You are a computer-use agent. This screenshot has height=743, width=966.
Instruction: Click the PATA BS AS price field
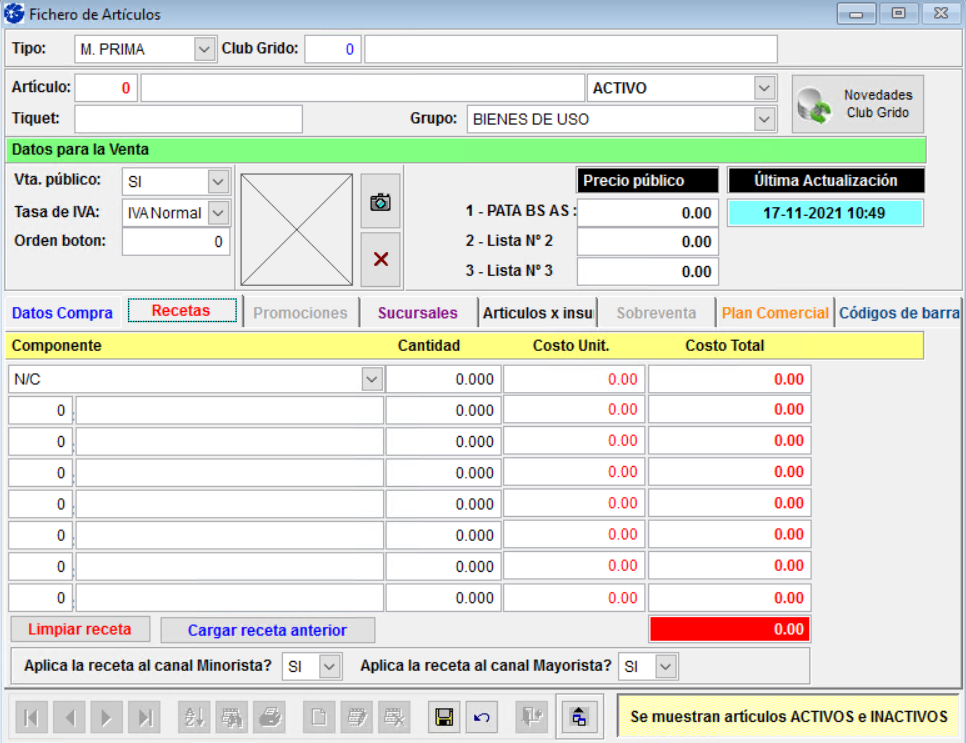(647, 213)
